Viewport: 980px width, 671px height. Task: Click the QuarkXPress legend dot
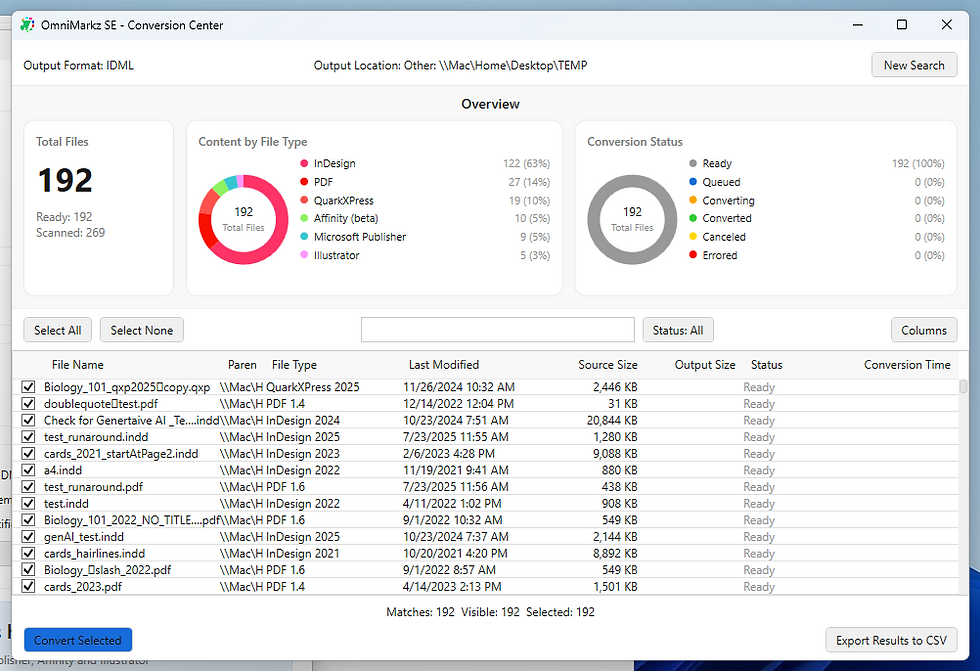pyautogui.click(x=304, y=200)
